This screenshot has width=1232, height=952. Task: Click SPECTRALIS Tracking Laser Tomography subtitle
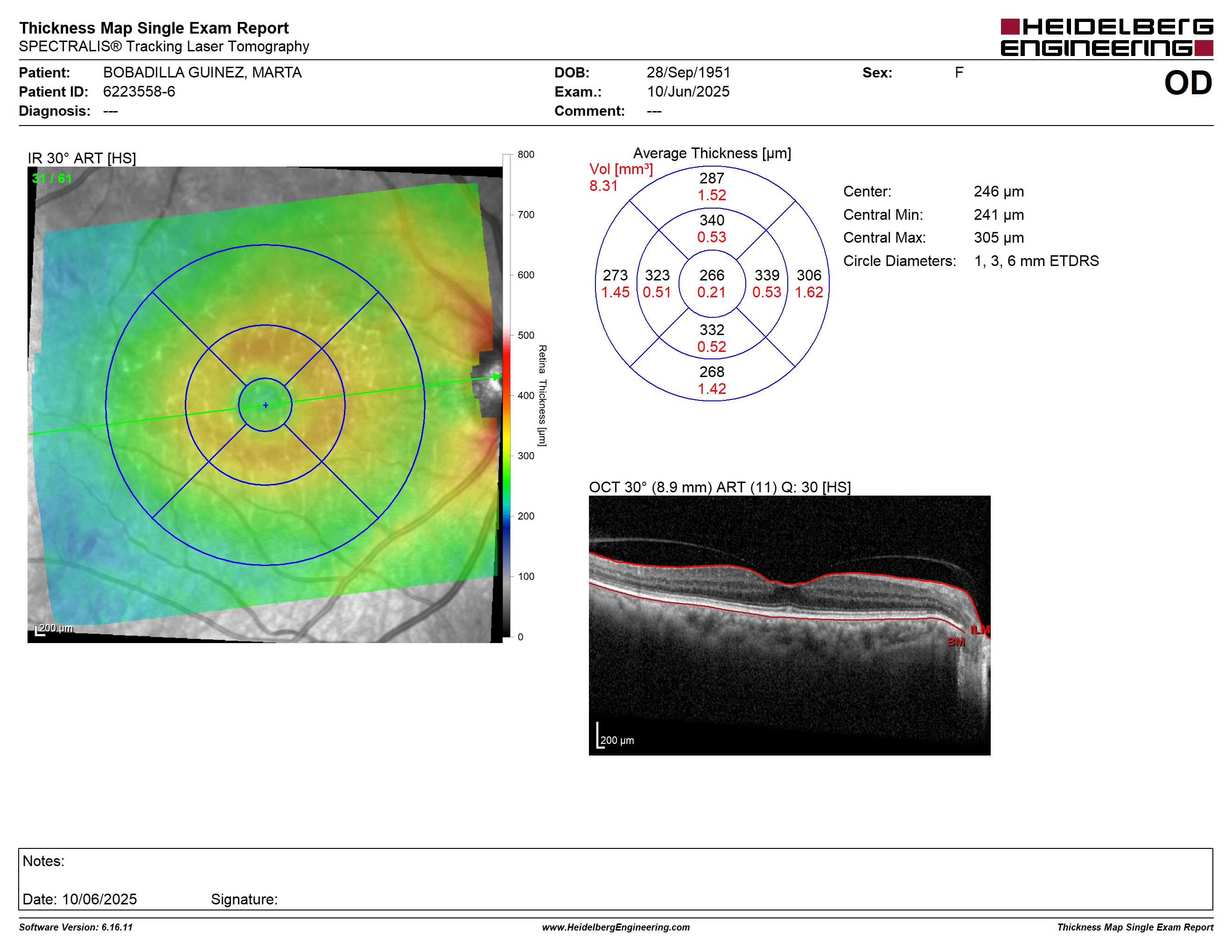pyautogui.click(x=164, y=46)
